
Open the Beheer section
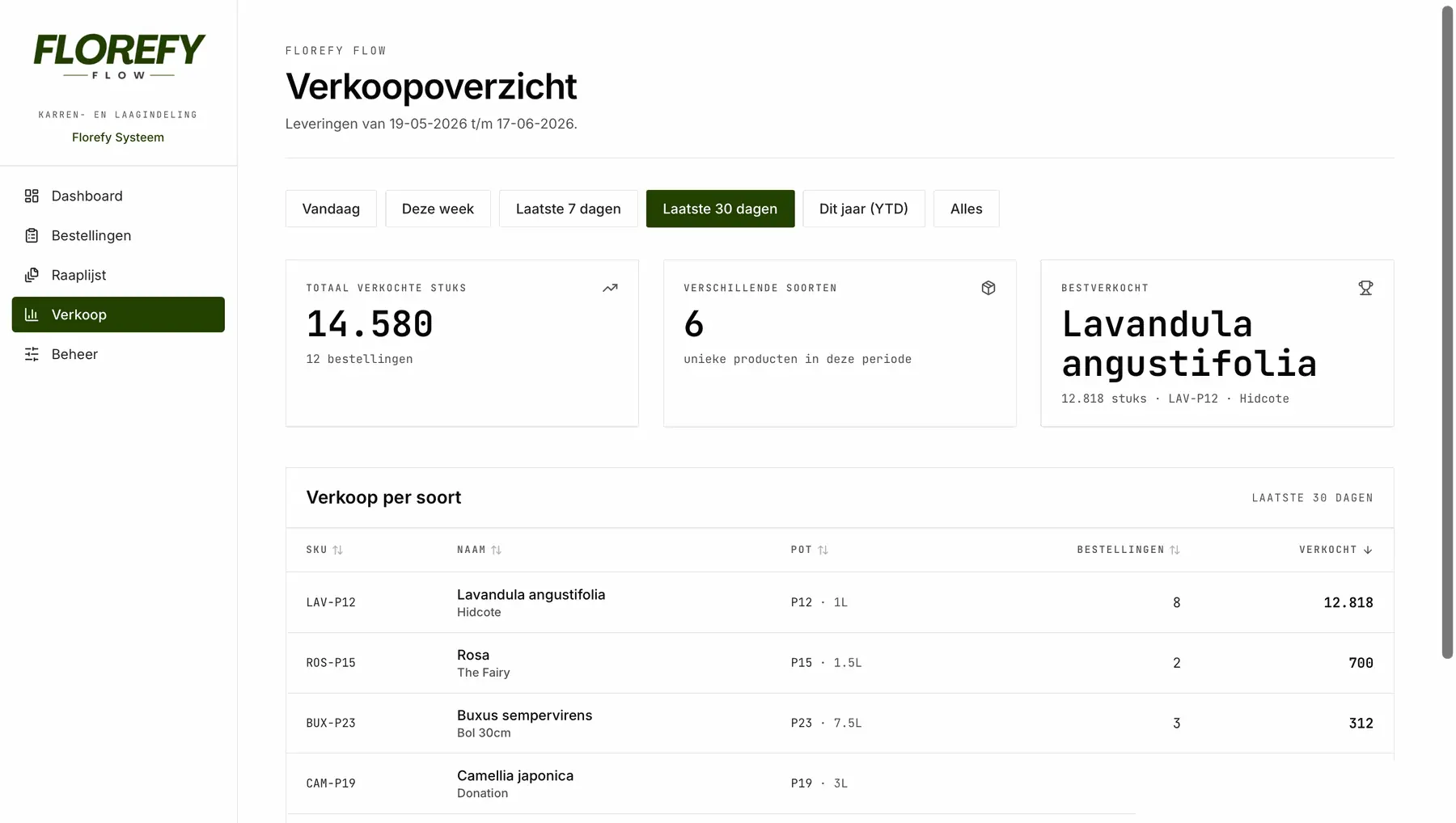(x=118, y=354)
